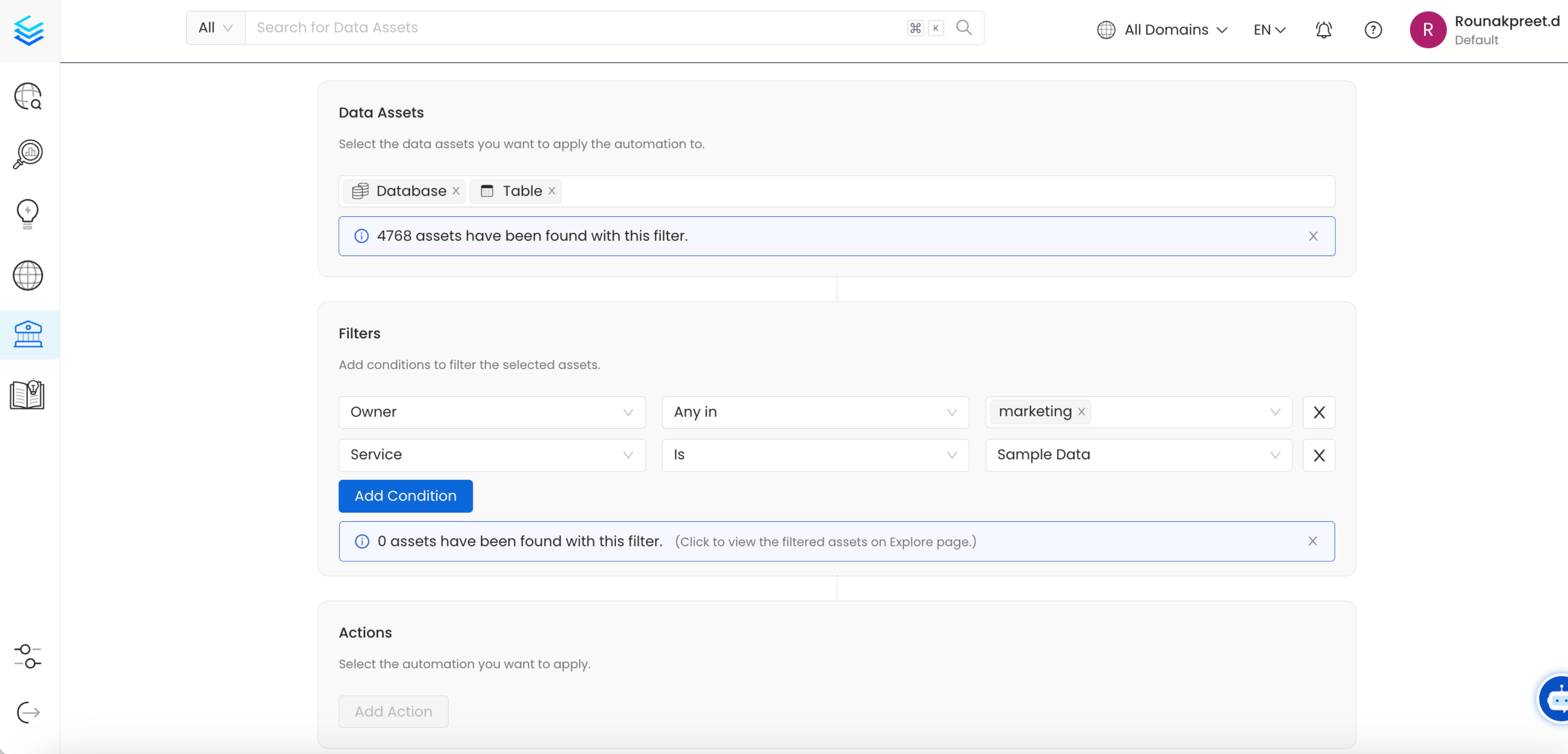Open the Settings preferences icon in sidebar
Image resolution: width=1568 pixels, height=754 pixels.
(28, 657)
